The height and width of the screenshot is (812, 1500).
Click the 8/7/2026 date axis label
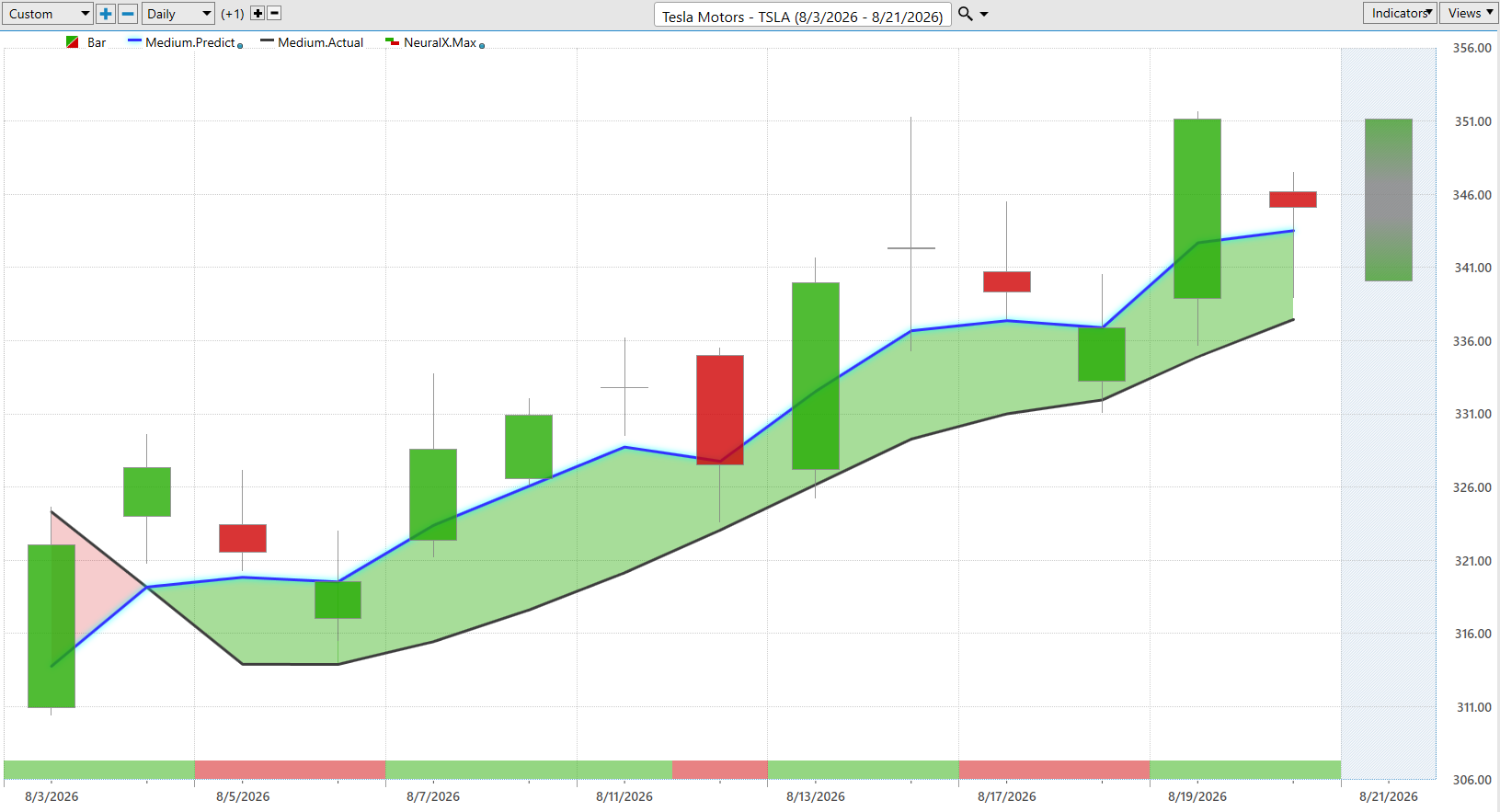pyautogui.click(x=433, y=796)
